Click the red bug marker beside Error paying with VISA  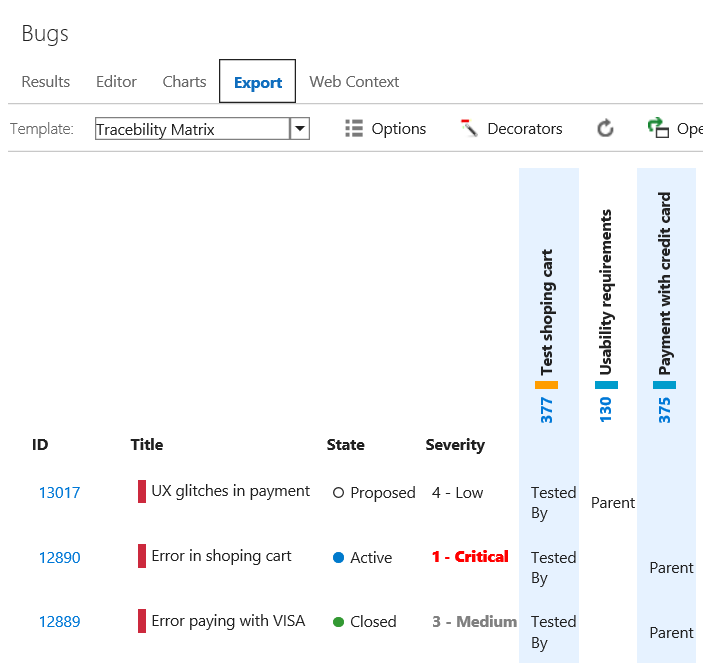(142, 621)
